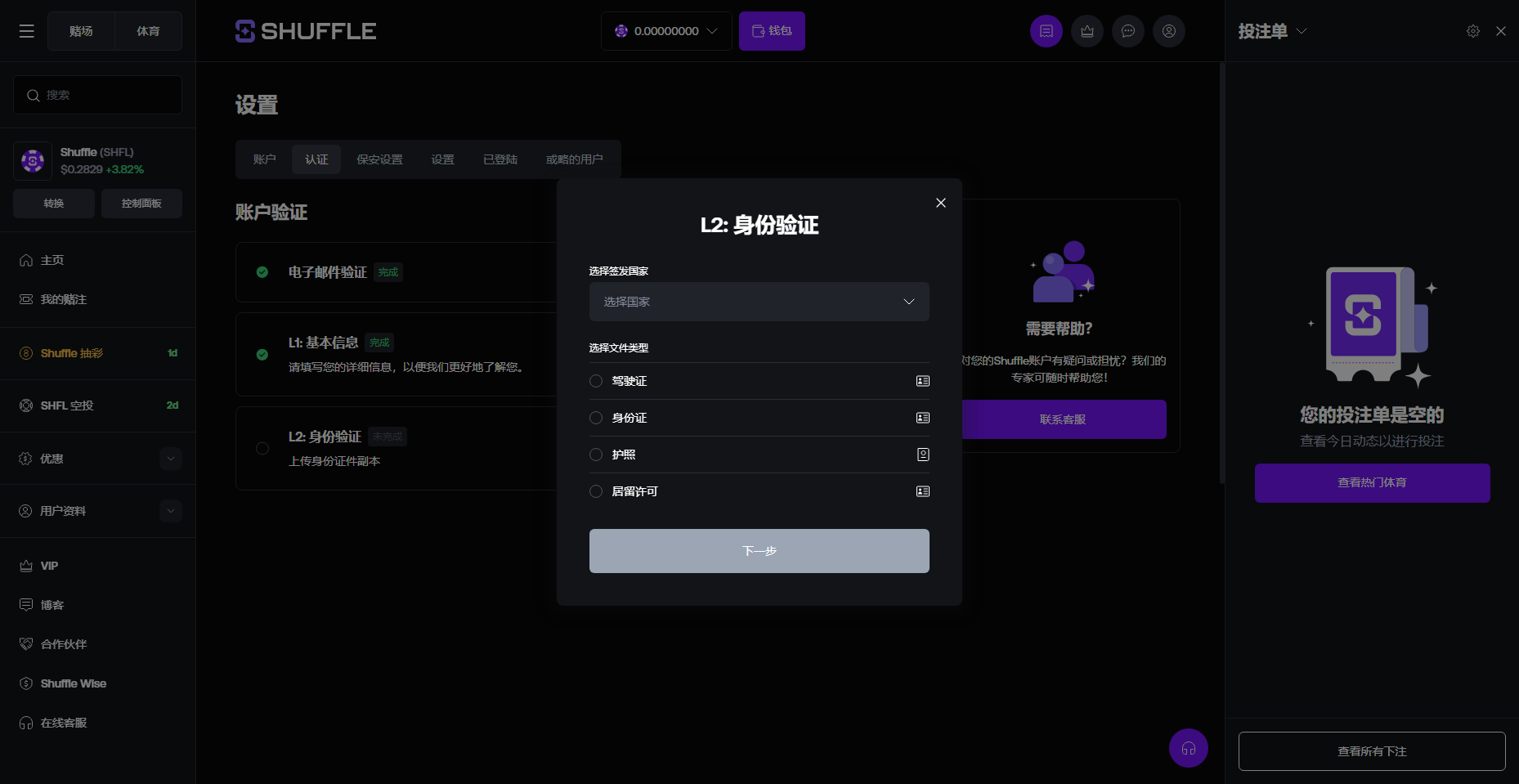Switch to the 忽略的用户 tab
Image resolution: width=1519 pixels, height=784 pixels.
click(575, 159)
